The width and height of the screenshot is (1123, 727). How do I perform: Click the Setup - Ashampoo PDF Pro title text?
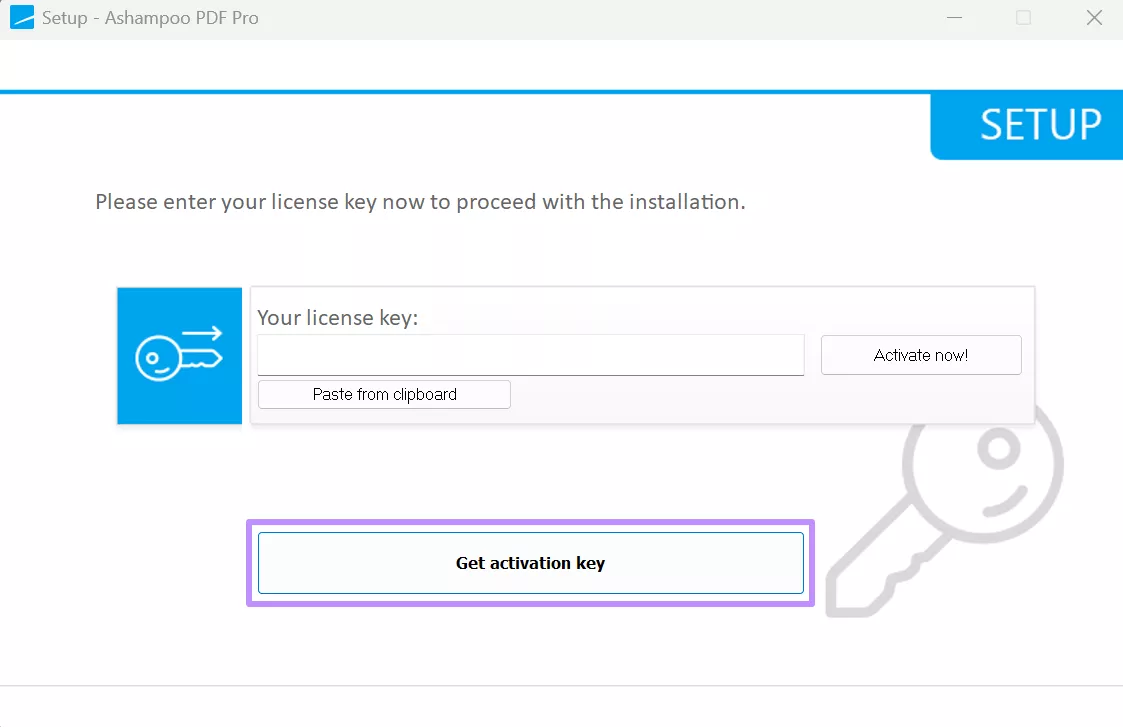coord(150,17)
